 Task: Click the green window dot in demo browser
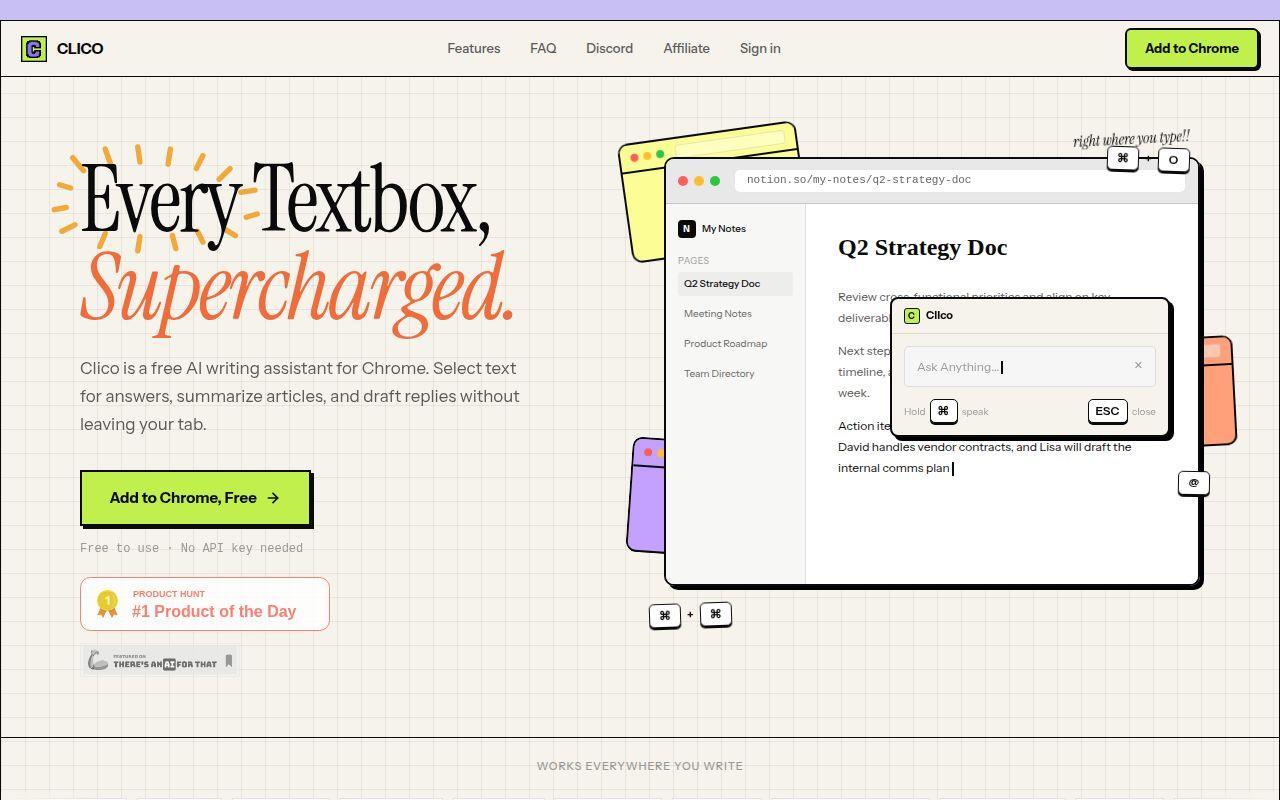pyautogui.click(x=715, y=181)
